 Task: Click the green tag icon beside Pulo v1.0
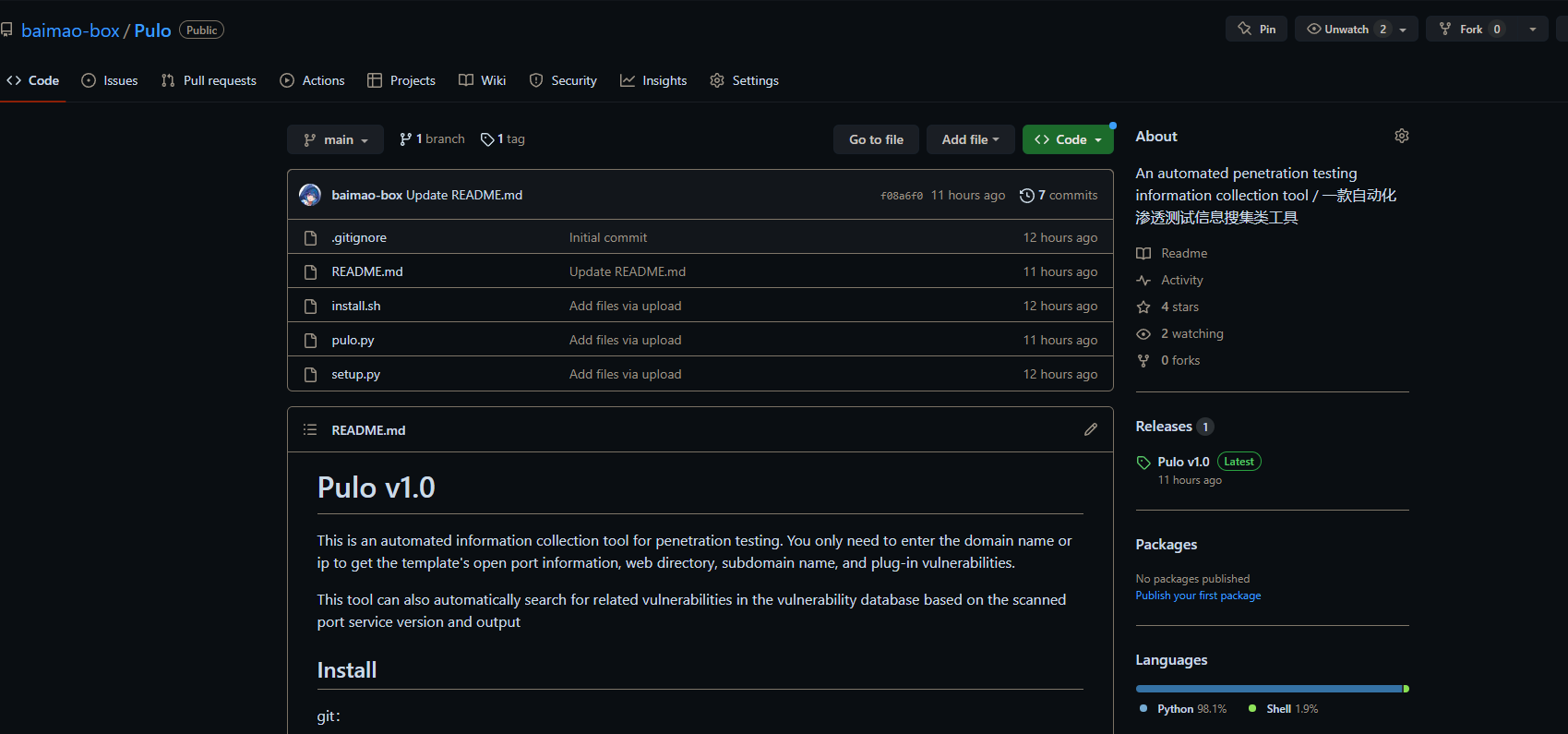(1143, 463)
